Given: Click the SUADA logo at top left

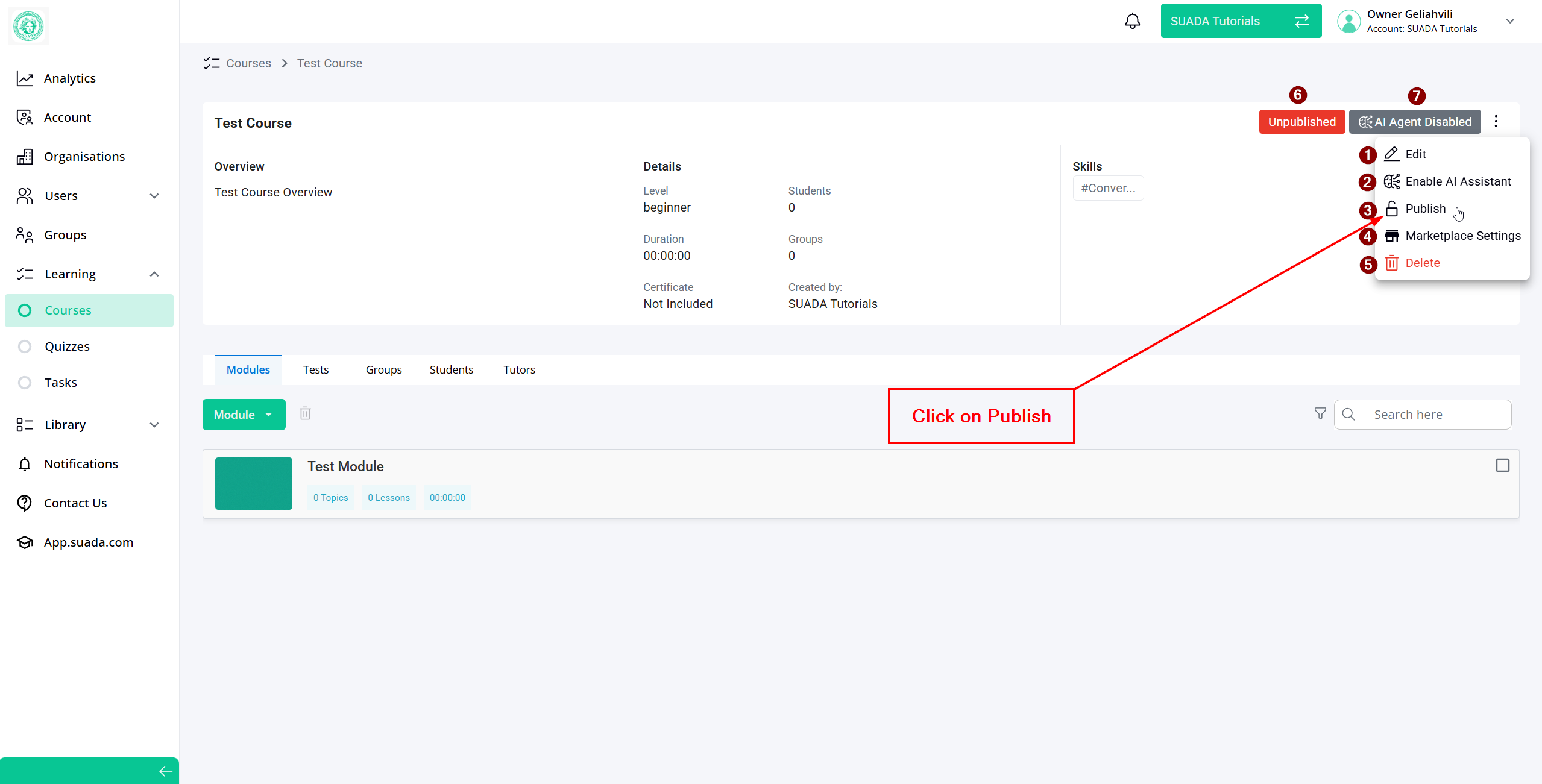Looking at the screenshot, I should [x=28, y=26].
